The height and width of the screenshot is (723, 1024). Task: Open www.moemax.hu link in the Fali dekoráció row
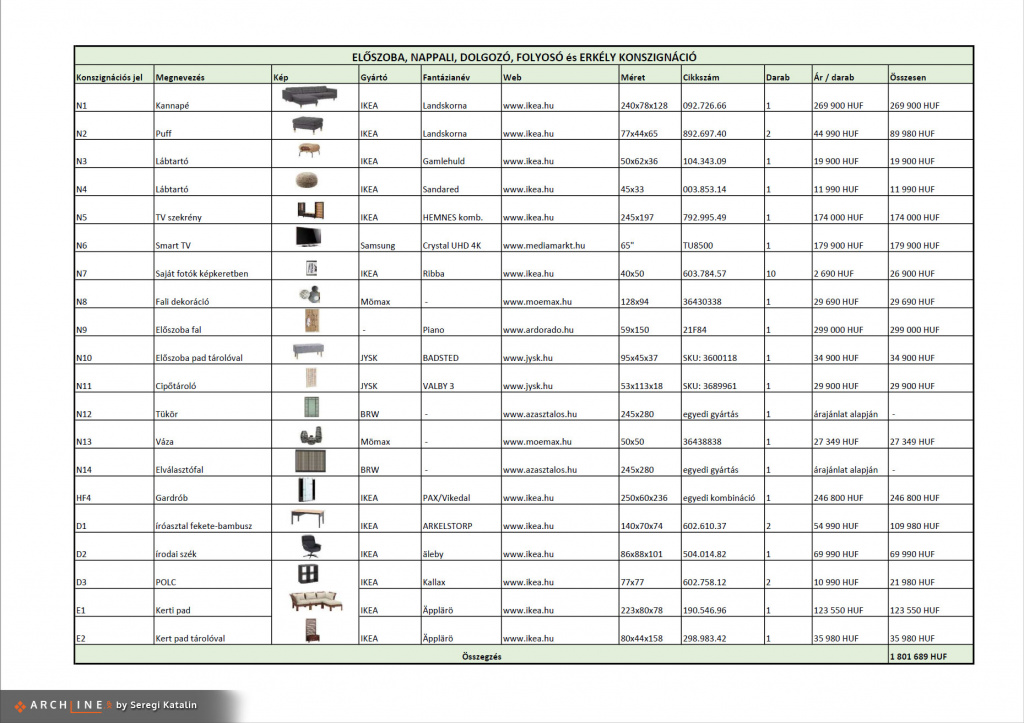click(537, 302)
